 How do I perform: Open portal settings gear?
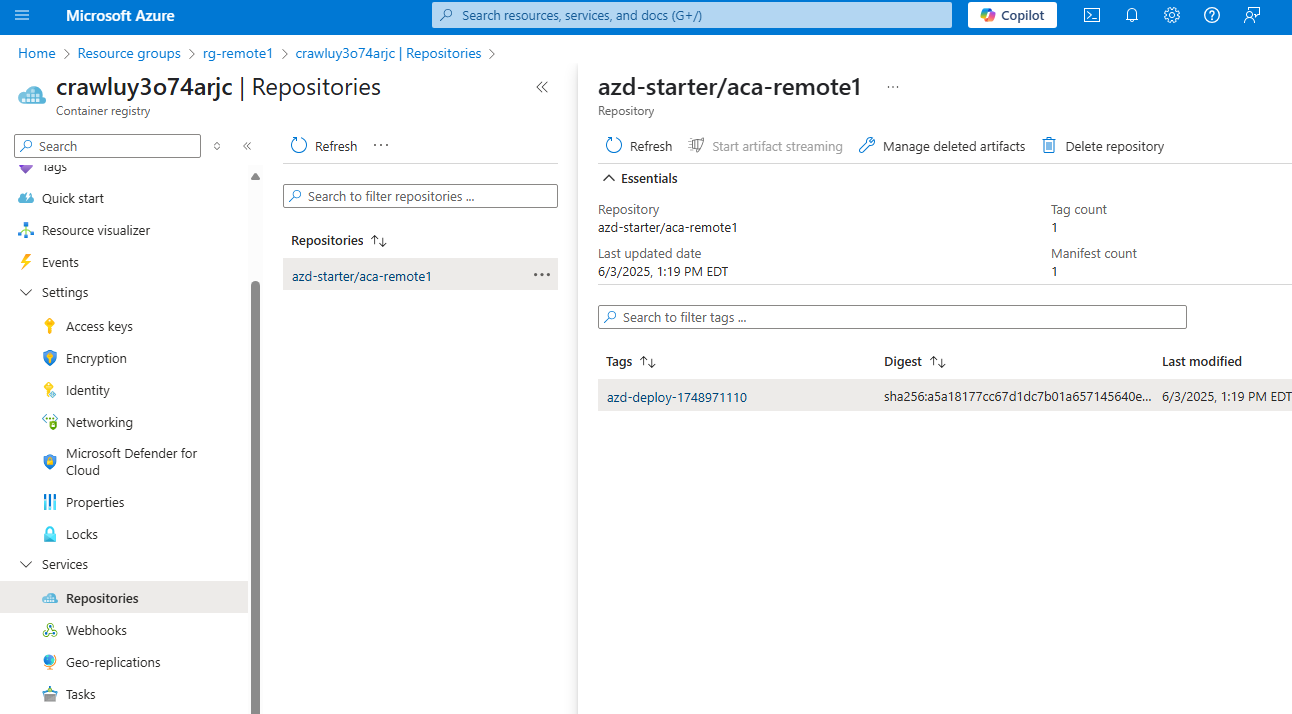point(1172,15)
